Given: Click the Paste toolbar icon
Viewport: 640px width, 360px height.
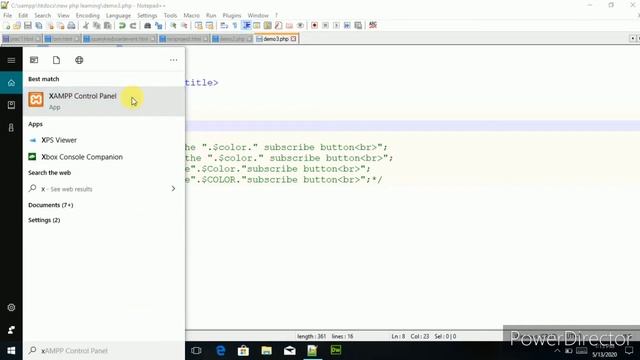Looking at the screenshot, I should tap(107, 25).
